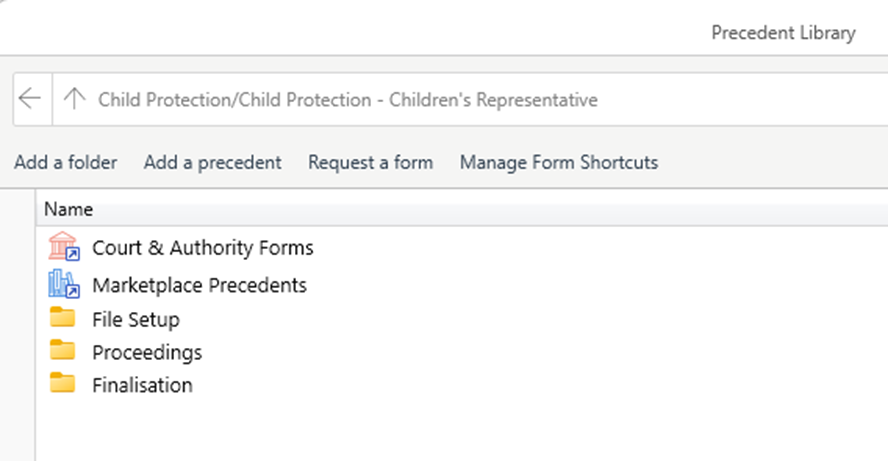
Task: Click the back arrow navigation icon
Action: tap(30, 99)
